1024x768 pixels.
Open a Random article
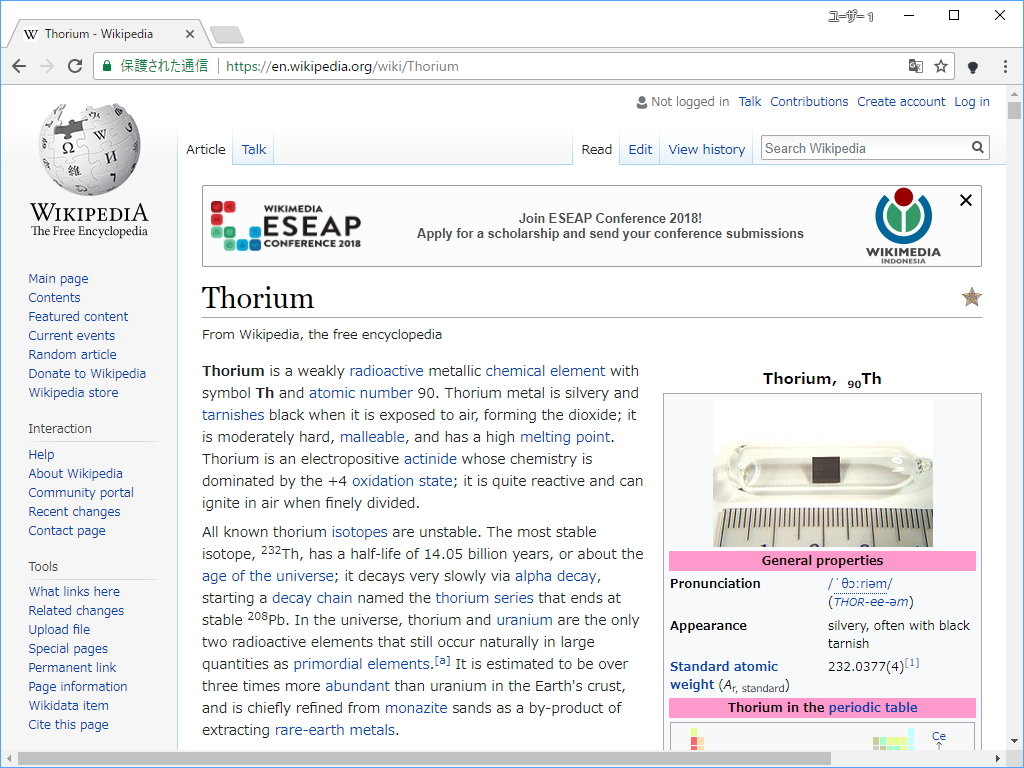pos(72,355)
